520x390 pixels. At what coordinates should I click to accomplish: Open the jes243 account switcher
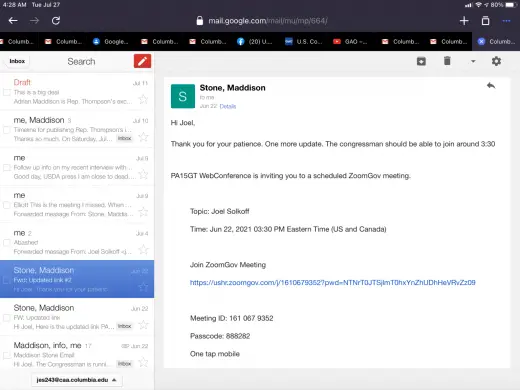(x=77, y=380)
